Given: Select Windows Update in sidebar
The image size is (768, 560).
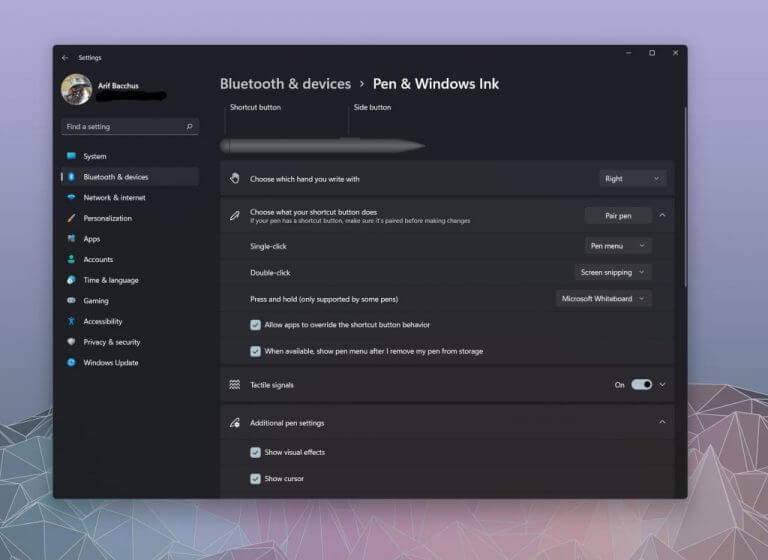Looking at the screenshot, I should click(x=130, y=363).
